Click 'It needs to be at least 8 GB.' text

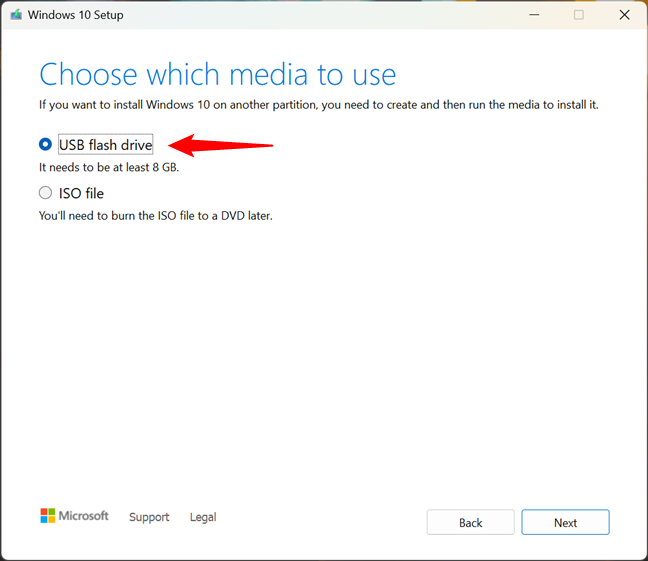tap(109, 167)
